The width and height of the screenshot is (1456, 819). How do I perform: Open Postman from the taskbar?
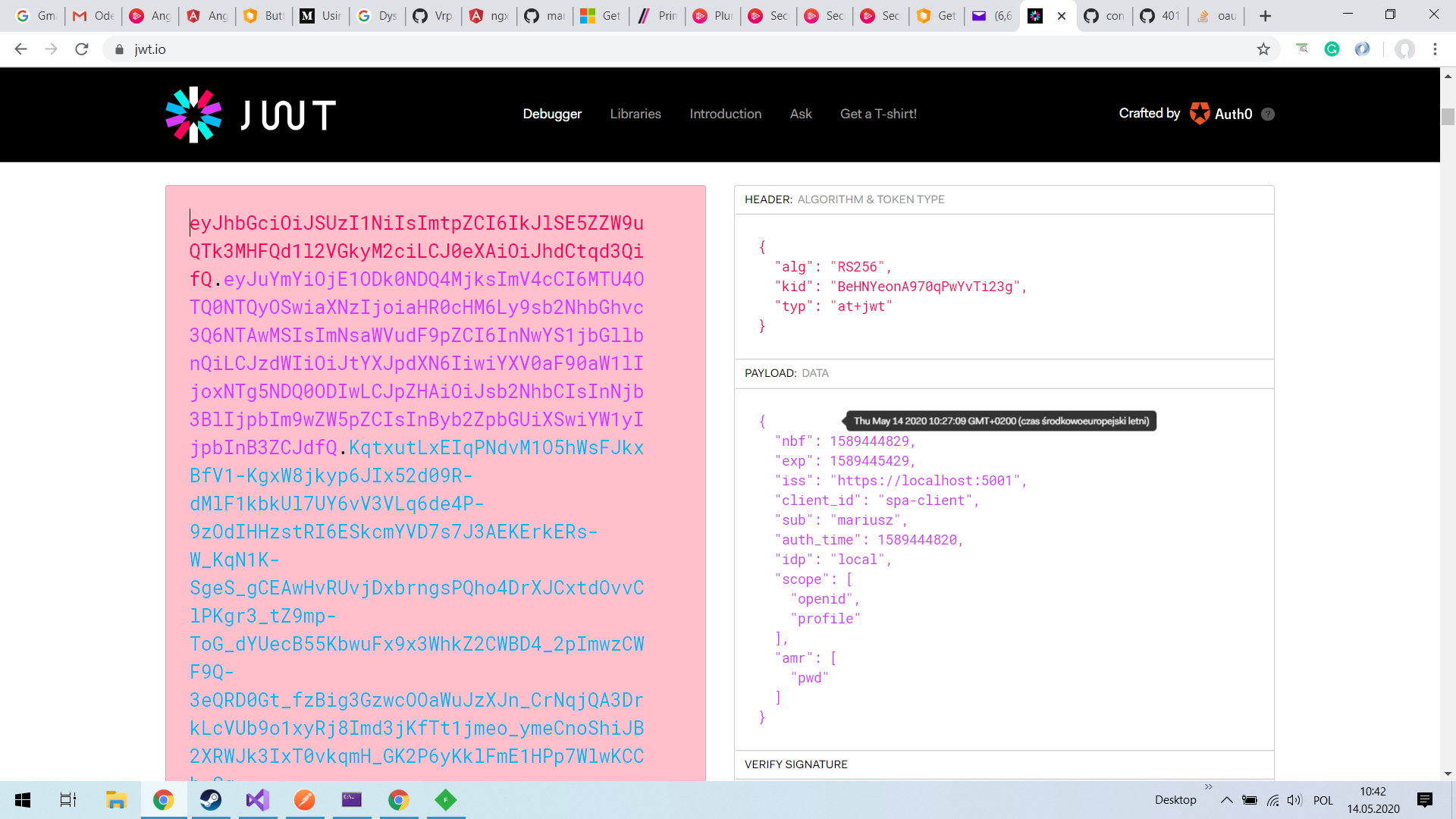[x=304, y=799]
